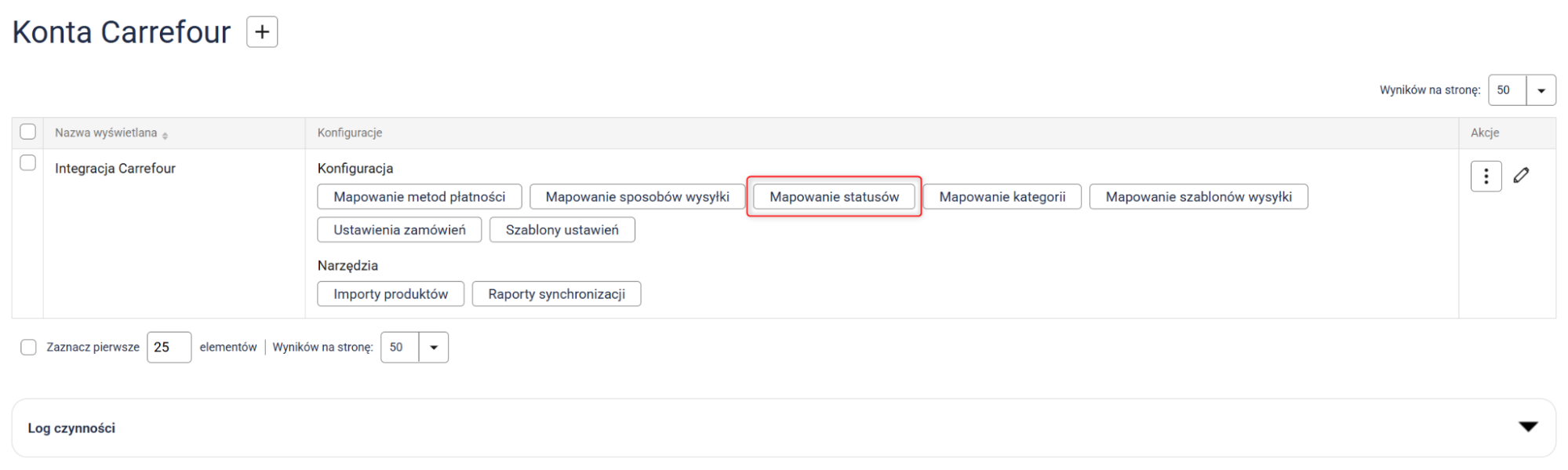Open Mapowanie kategorii
Viewport: 1568px width, 470px height.
[x=1002, y=197]
